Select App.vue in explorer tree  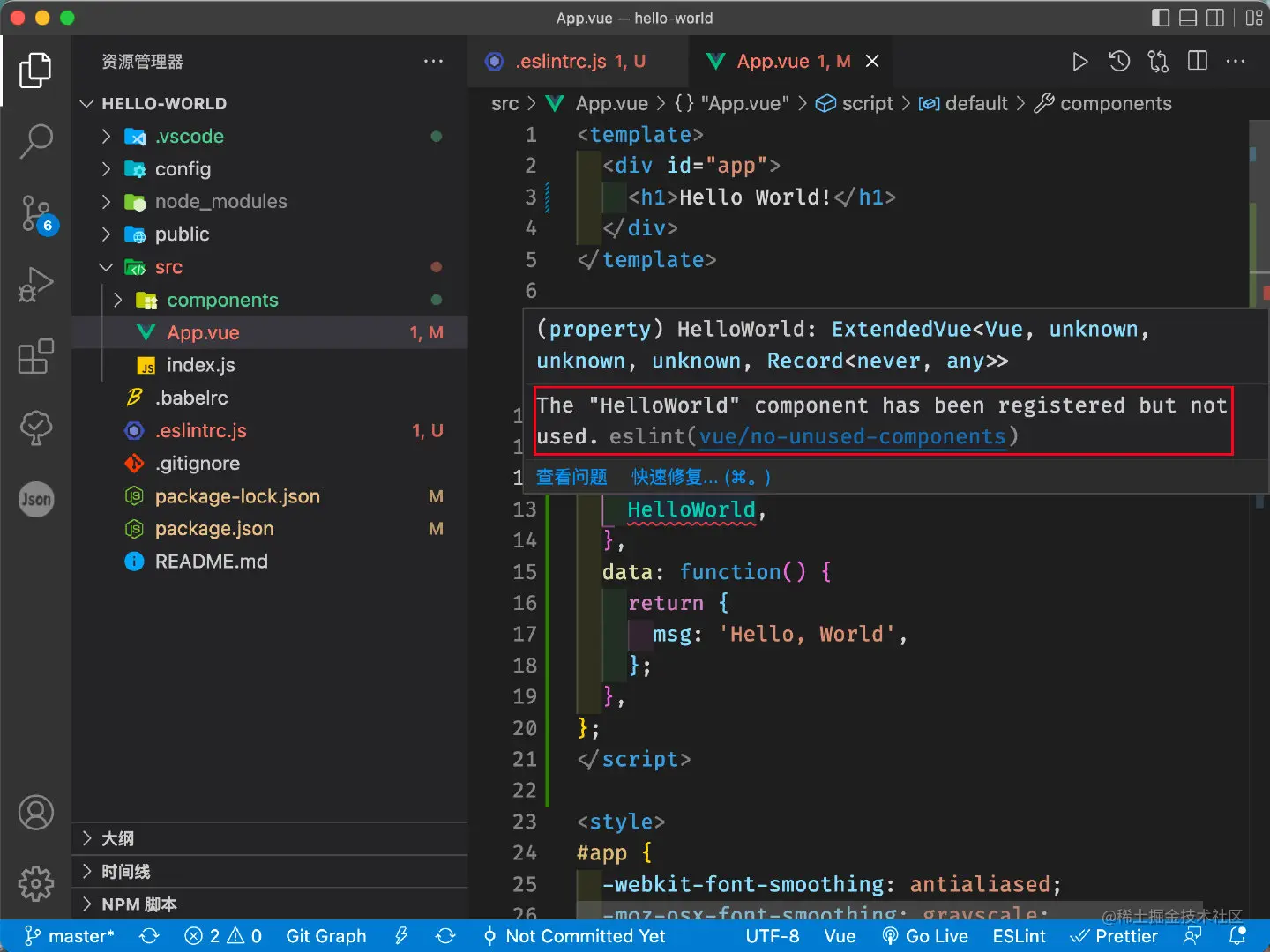point(270,333)
